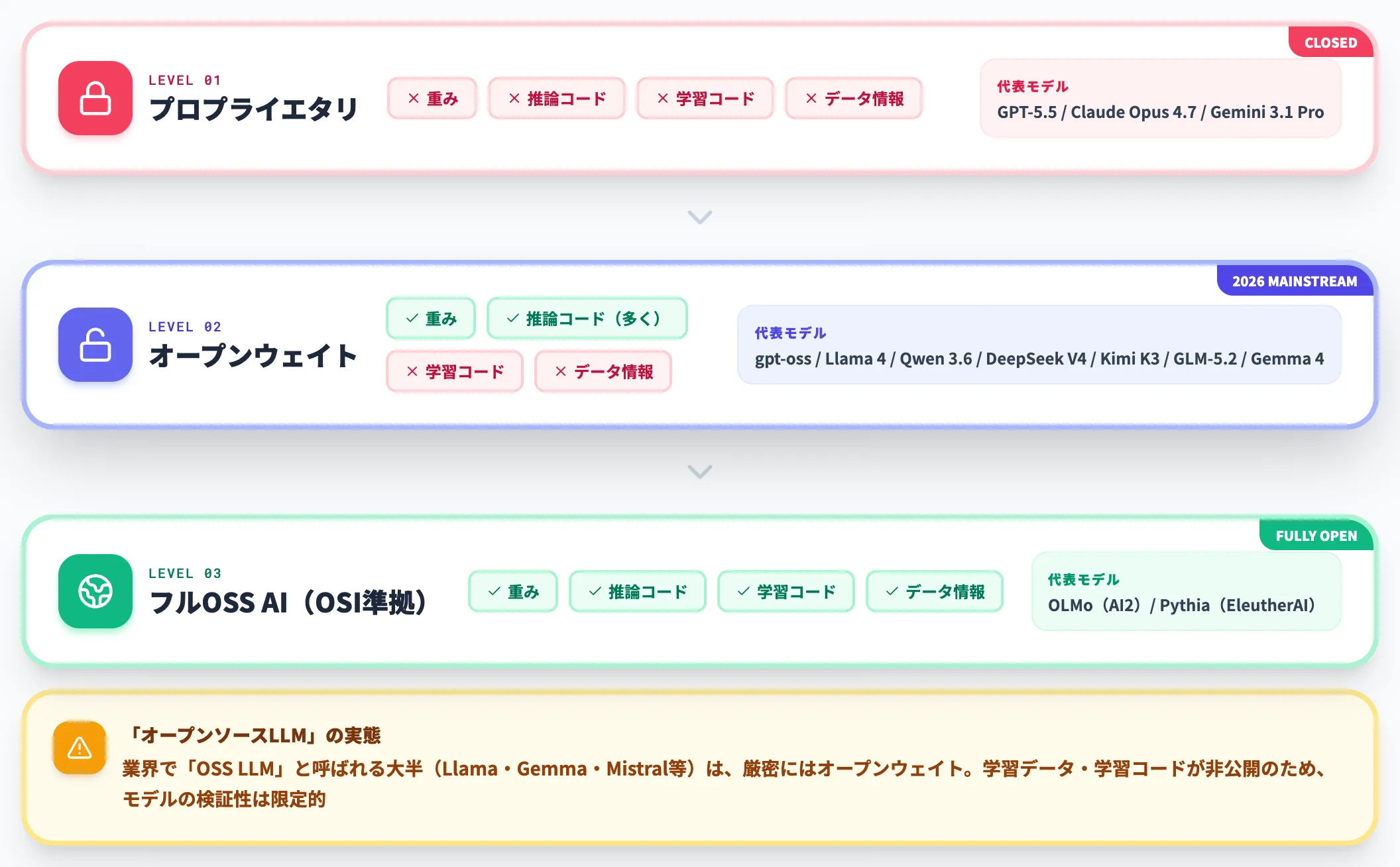The height and width of the screenshot is (867, 1400).
Task: Click the CLOSED badge
Action: pyautogui.click(x=1330, y=42)
